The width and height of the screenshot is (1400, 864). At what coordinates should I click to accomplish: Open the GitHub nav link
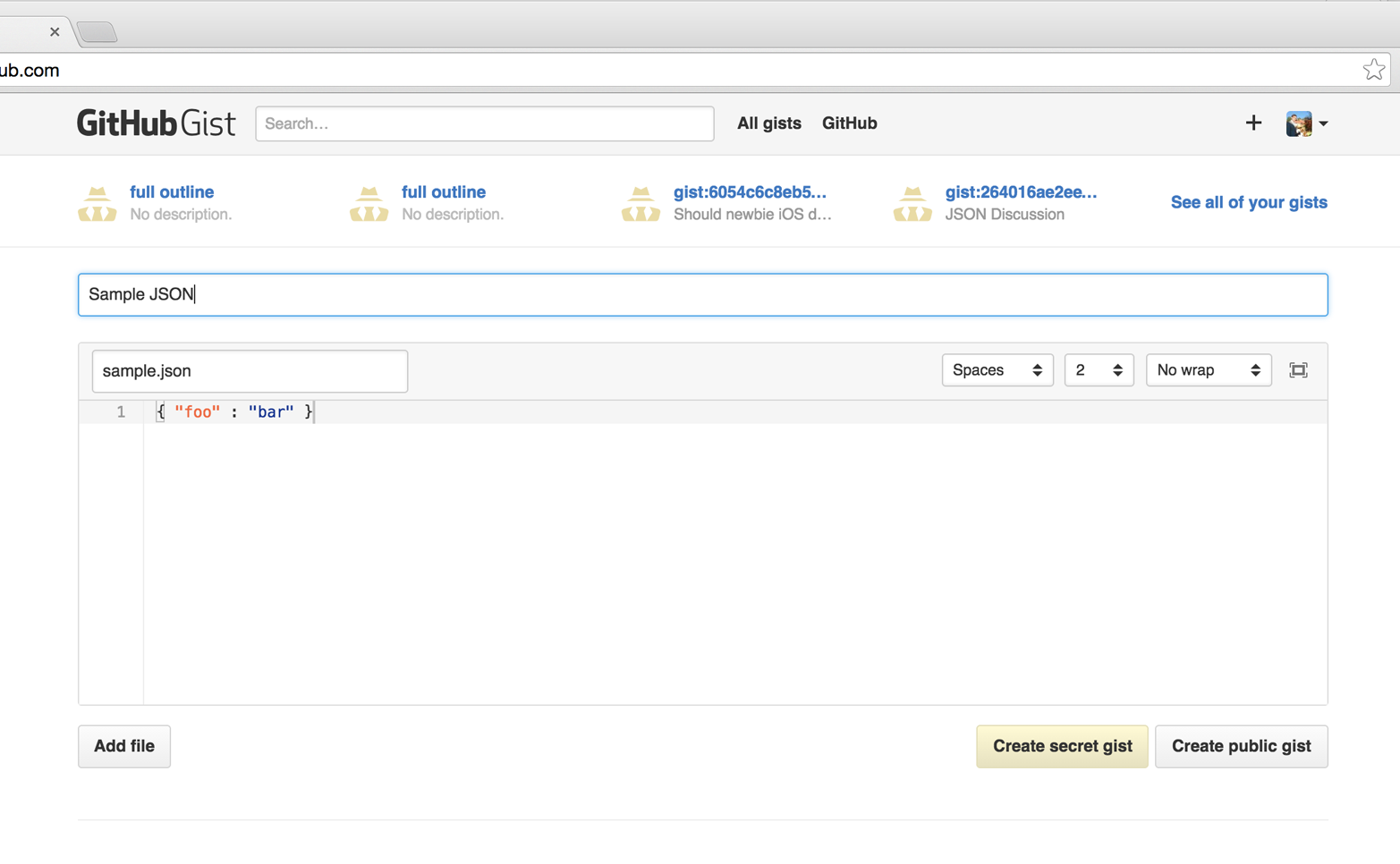pyautogui.click(x=849, y=123)
